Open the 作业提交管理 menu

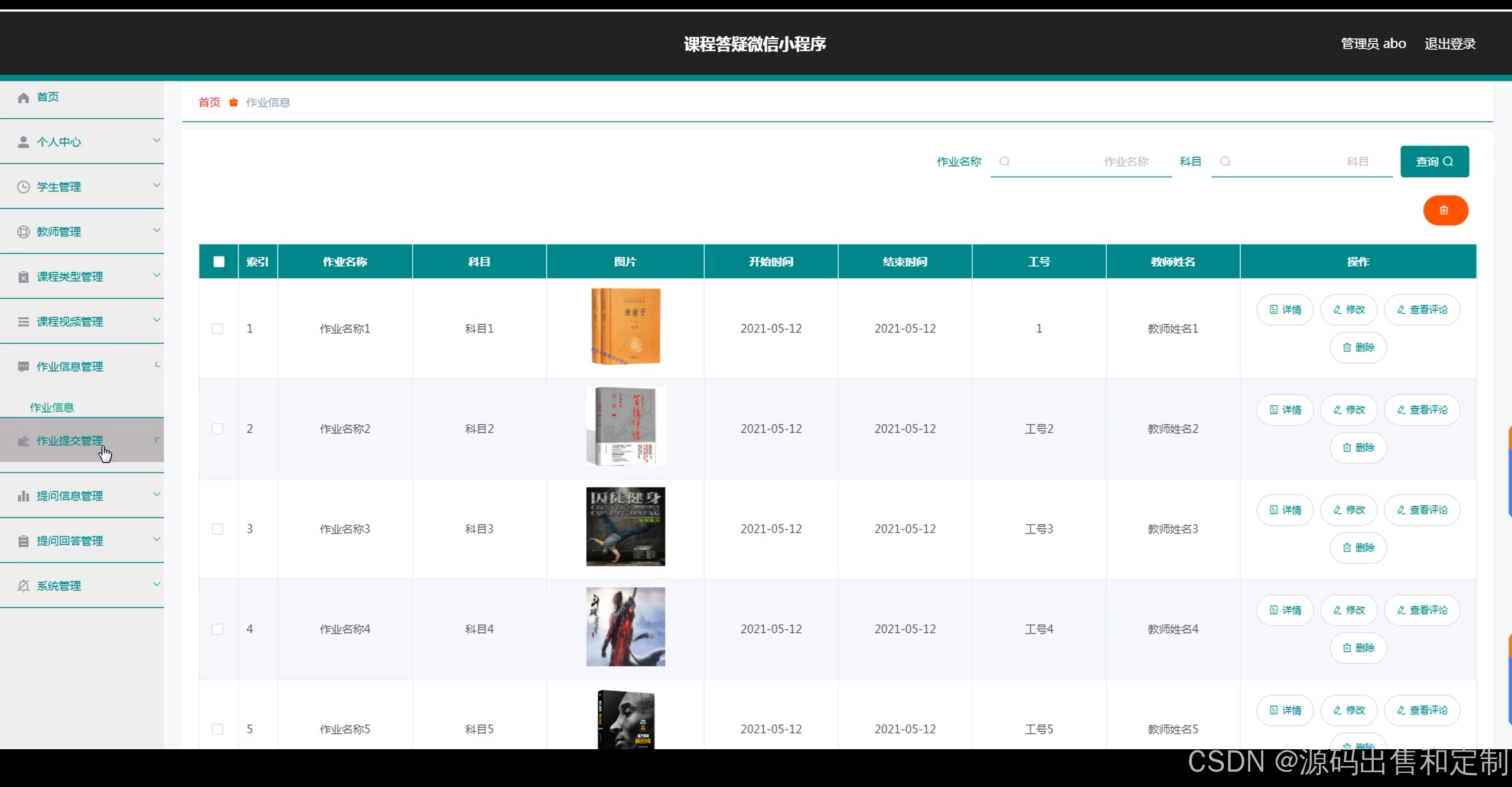(70, 441)
